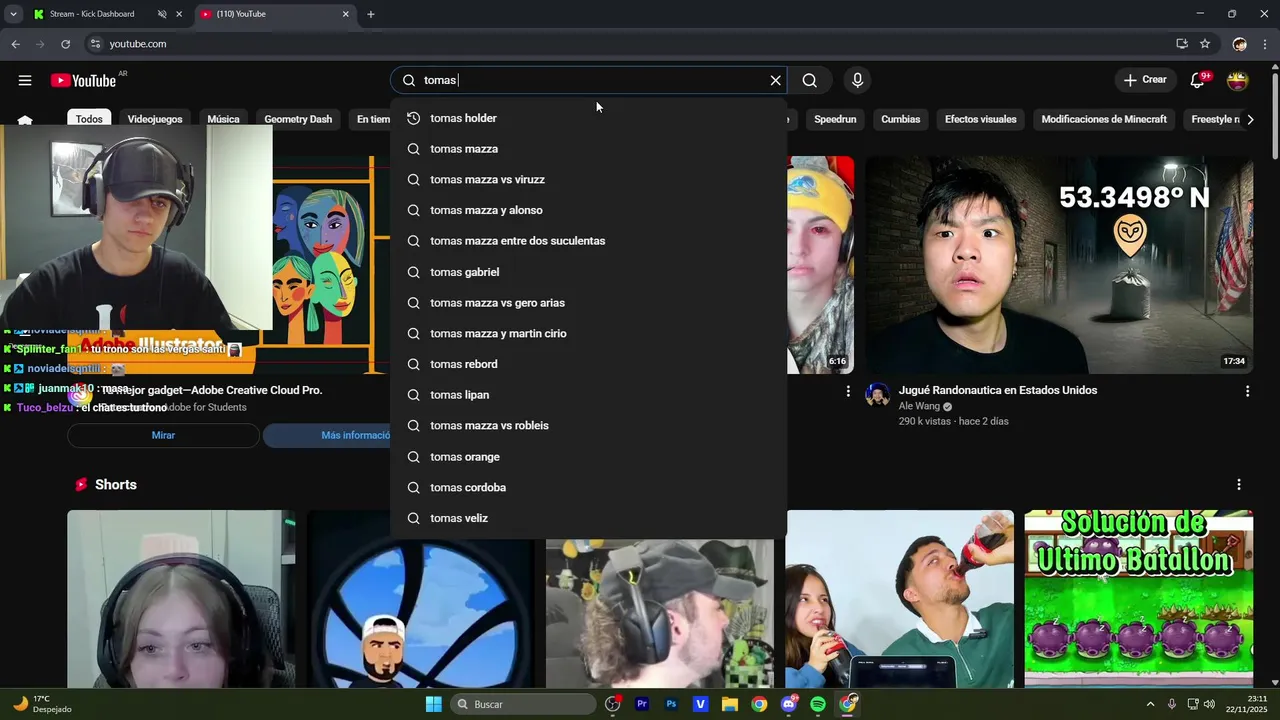Image resolution: width=1280 pixels, height=720 pixels.
Task: Choose suggestion 'tomas mazza entre dos suculentas'
Action: [x=588, y=241]
